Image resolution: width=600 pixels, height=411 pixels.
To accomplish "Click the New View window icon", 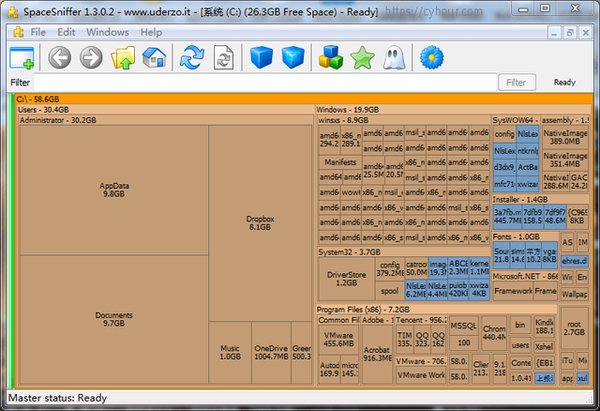I will click(x=22, y=58).
